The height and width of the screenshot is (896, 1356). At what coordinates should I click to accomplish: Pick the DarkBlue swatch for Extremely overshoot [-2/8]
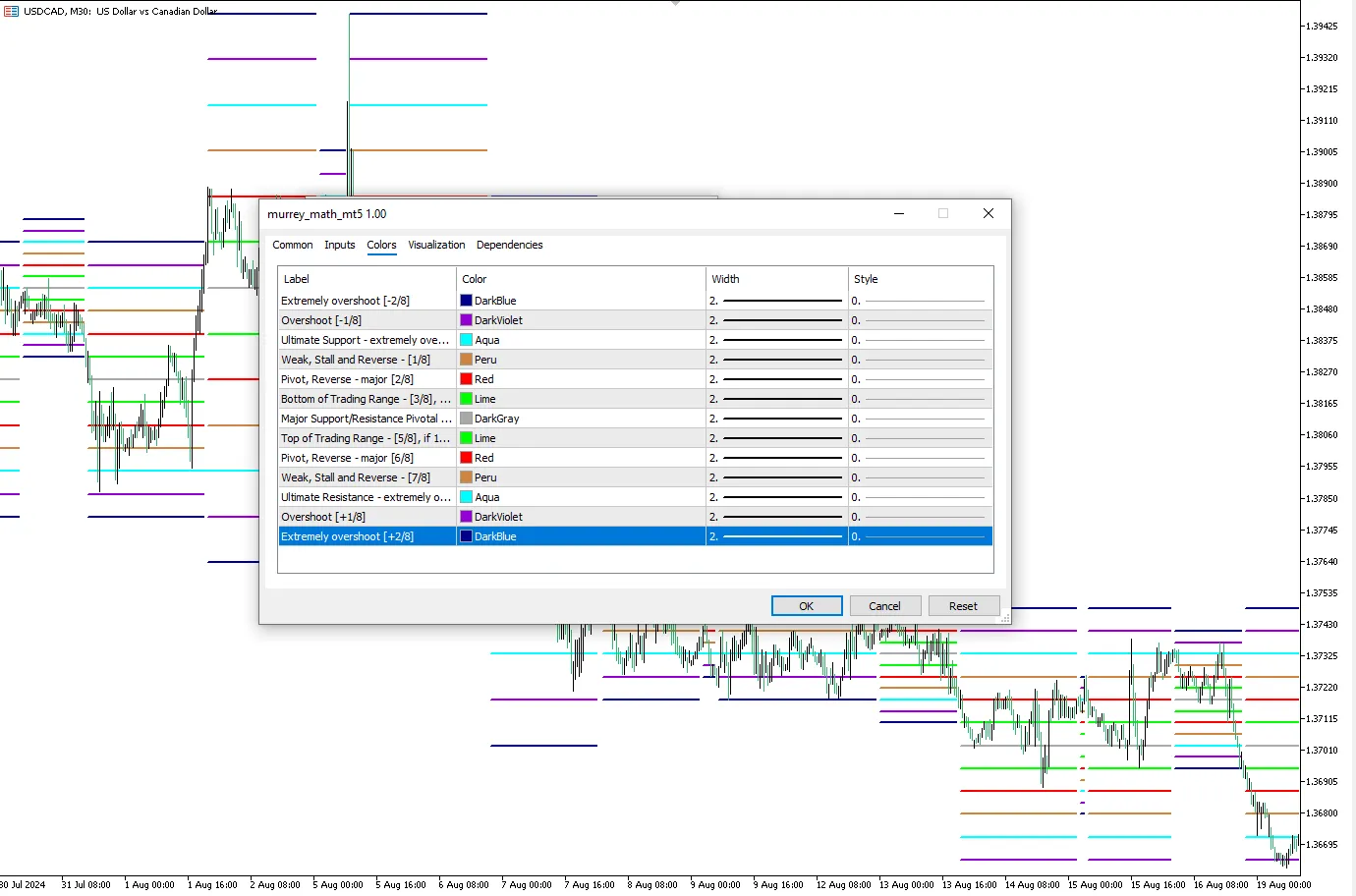tap(467, 301)
